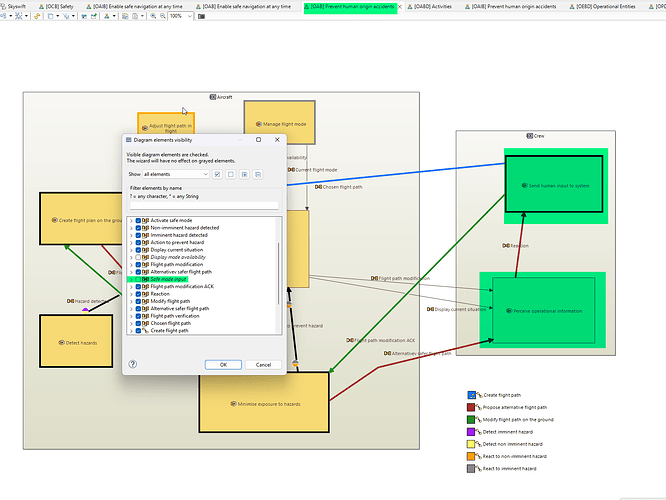This screenshot has height=500, width=666.
Task: Click the collapse all tree icon
Action: point(258,174)
